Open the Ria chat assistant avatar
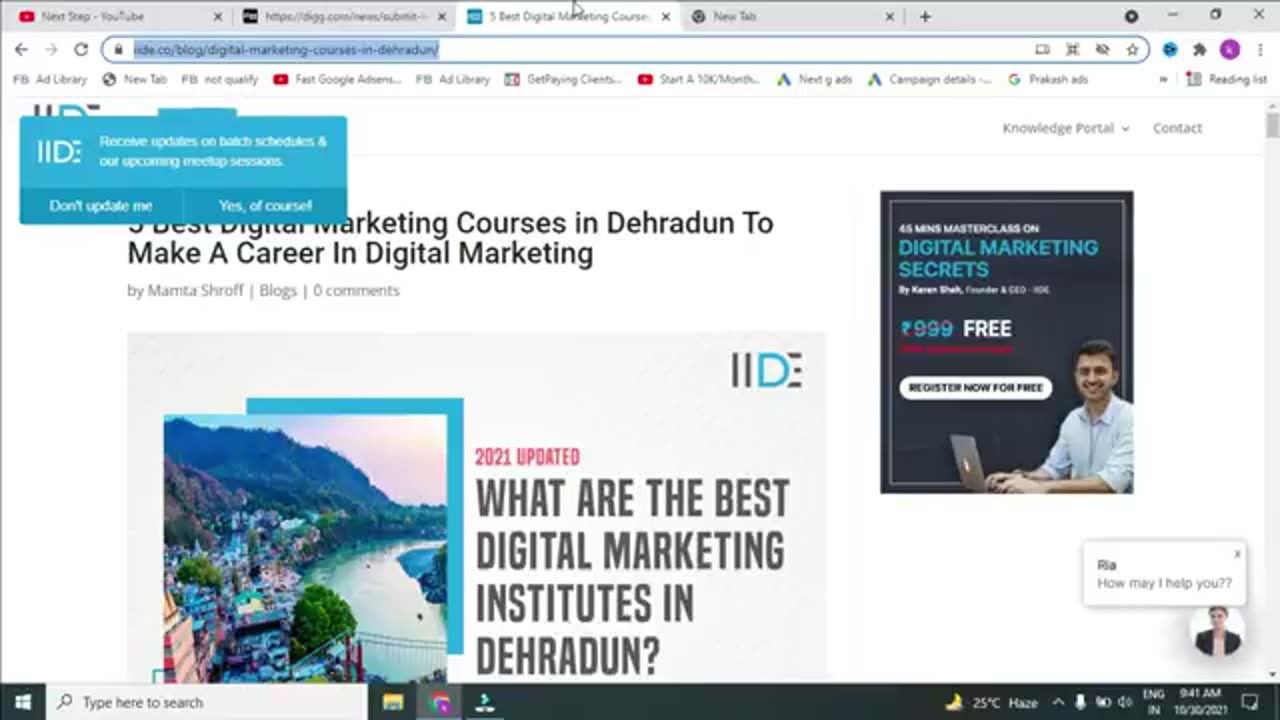Image resolution: width=1280 pixels, height=720 pixels. (1217, 630)
